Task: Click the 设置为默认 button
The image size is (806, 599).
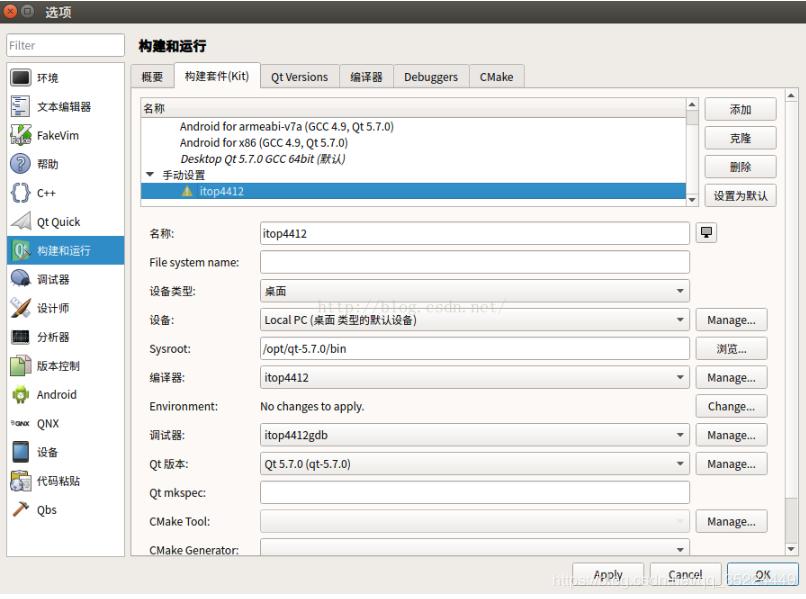Action: (x=742, y=196)
